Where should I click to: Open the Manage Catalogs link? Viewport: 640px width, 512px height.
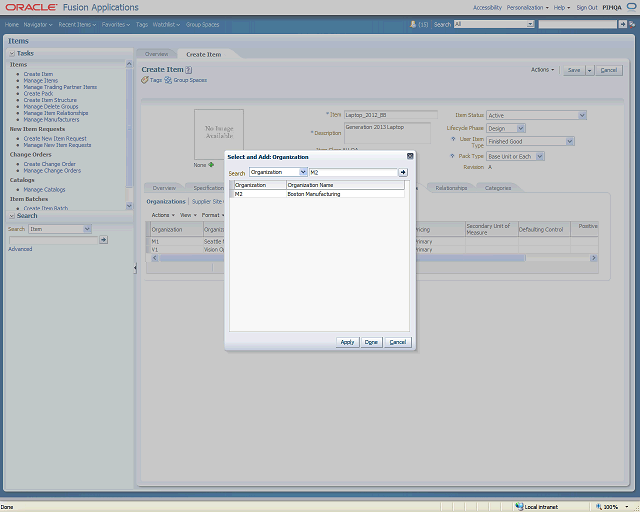coord(44,189)
